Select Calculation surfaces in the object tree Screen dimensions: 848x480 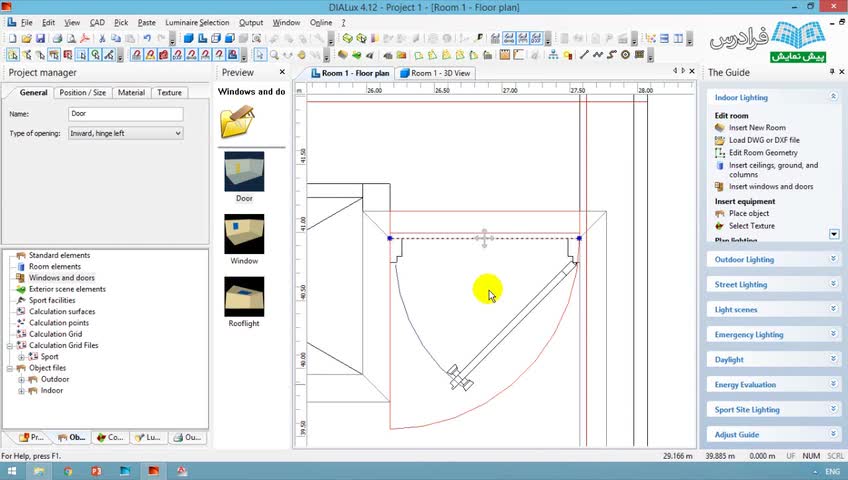click(x=62, y=311)
